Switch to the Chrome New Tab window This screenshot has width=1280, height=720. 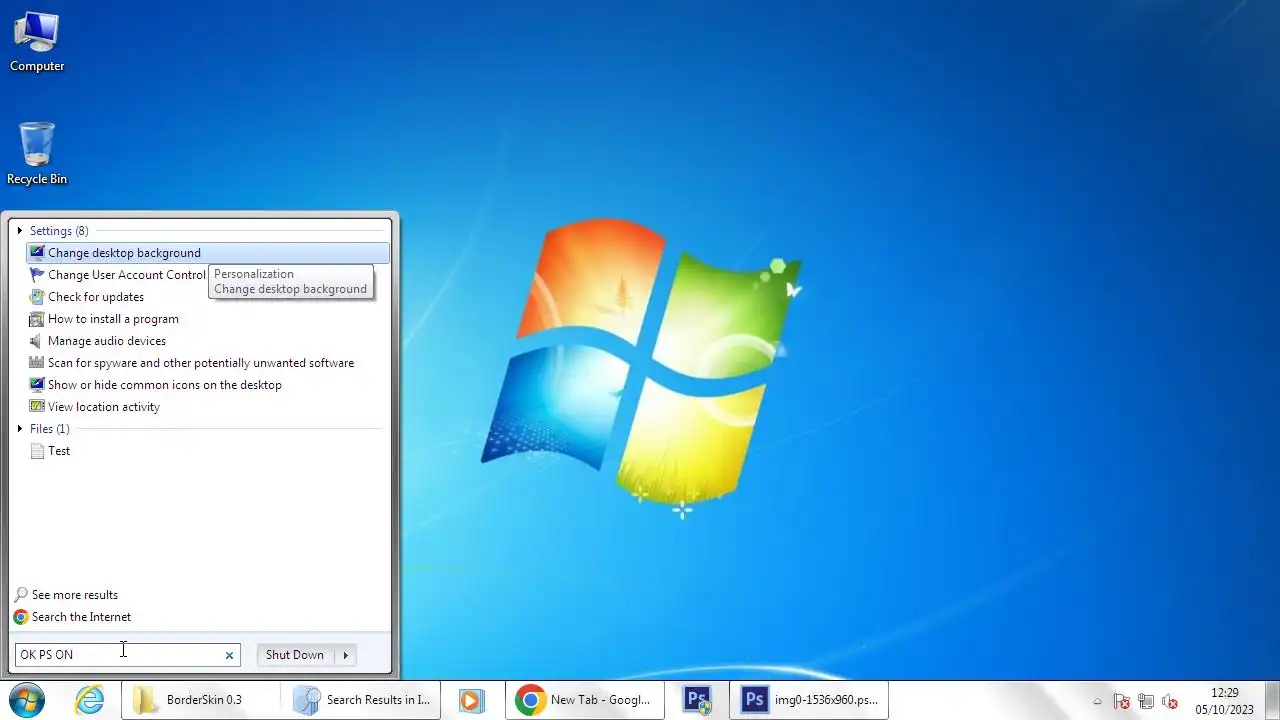point(586,699)
